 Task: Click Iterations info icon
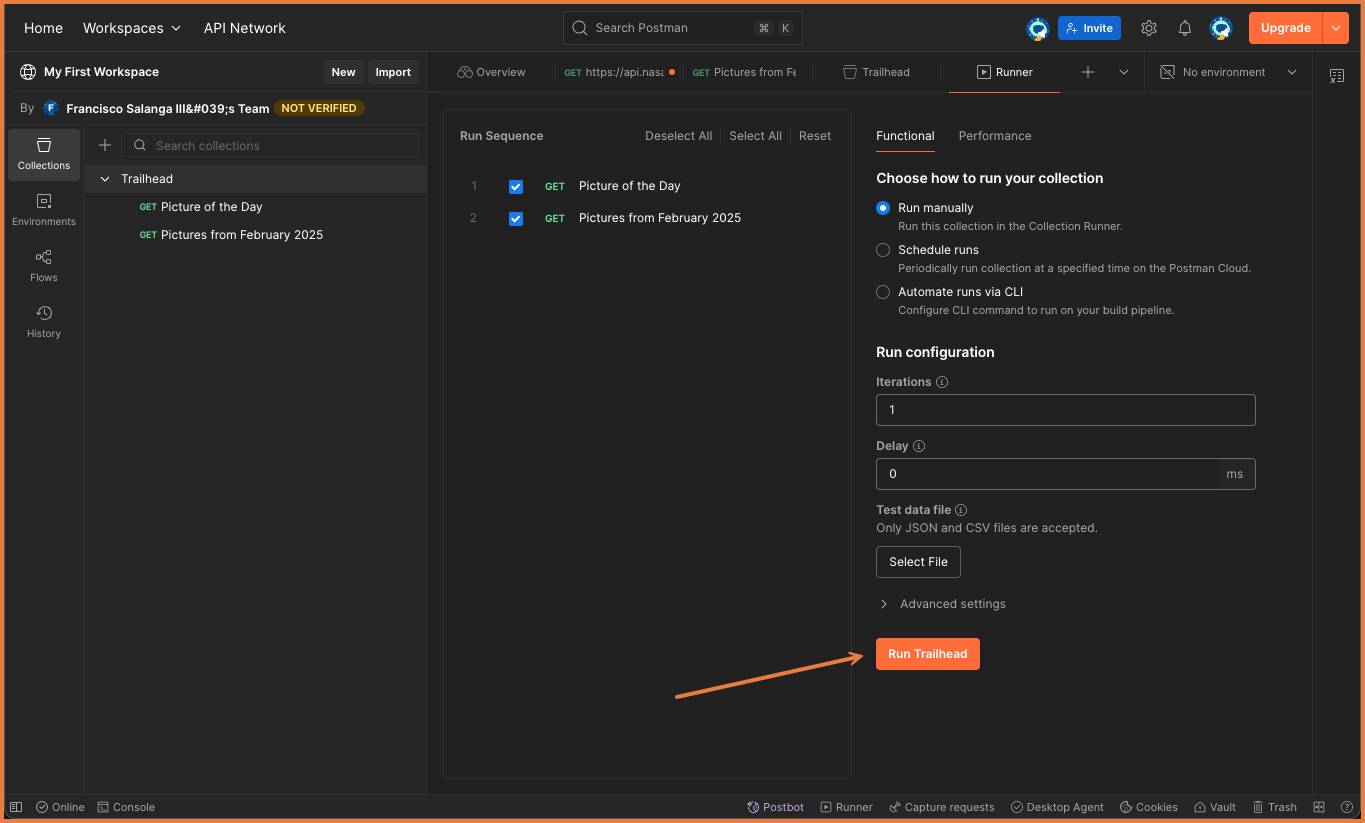point(942,382)
